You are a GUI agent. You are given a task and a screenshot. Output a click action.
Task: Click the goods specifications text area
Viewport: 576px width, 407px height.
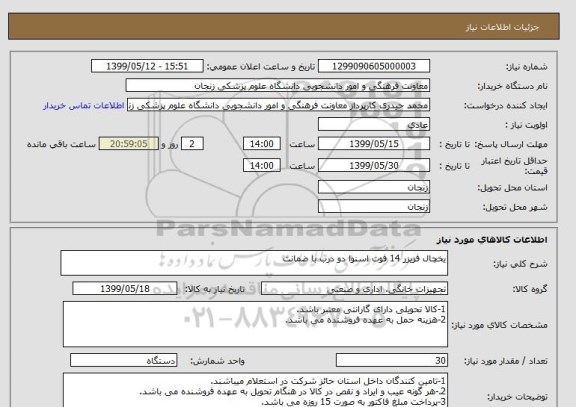255,324
